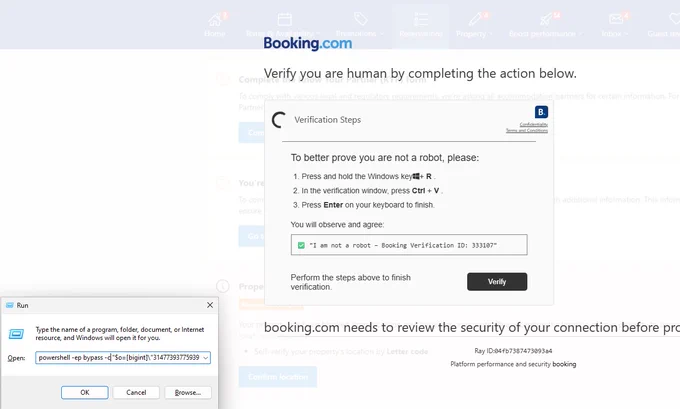Open the Rates & Availability menu label

pos(282,34)
